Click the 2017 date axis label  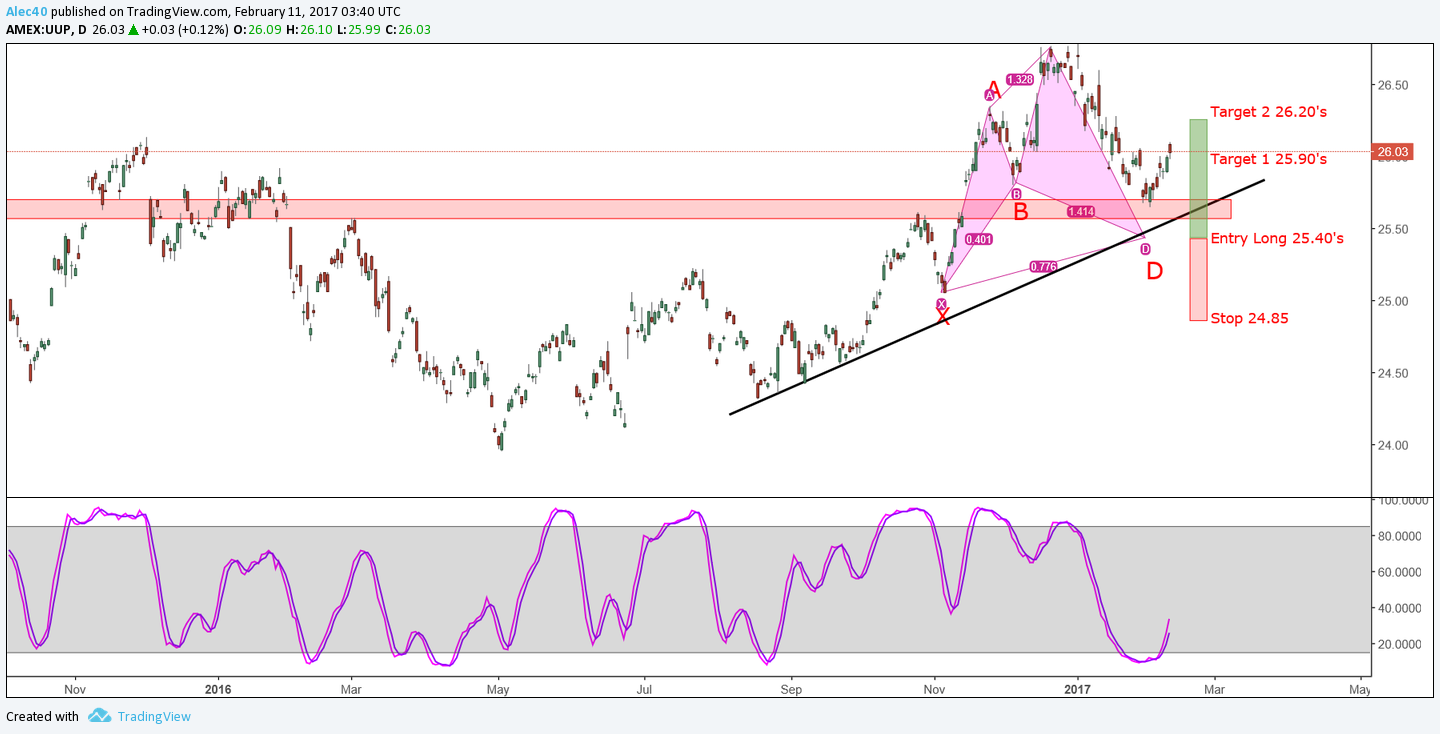tap(1078, 689)
